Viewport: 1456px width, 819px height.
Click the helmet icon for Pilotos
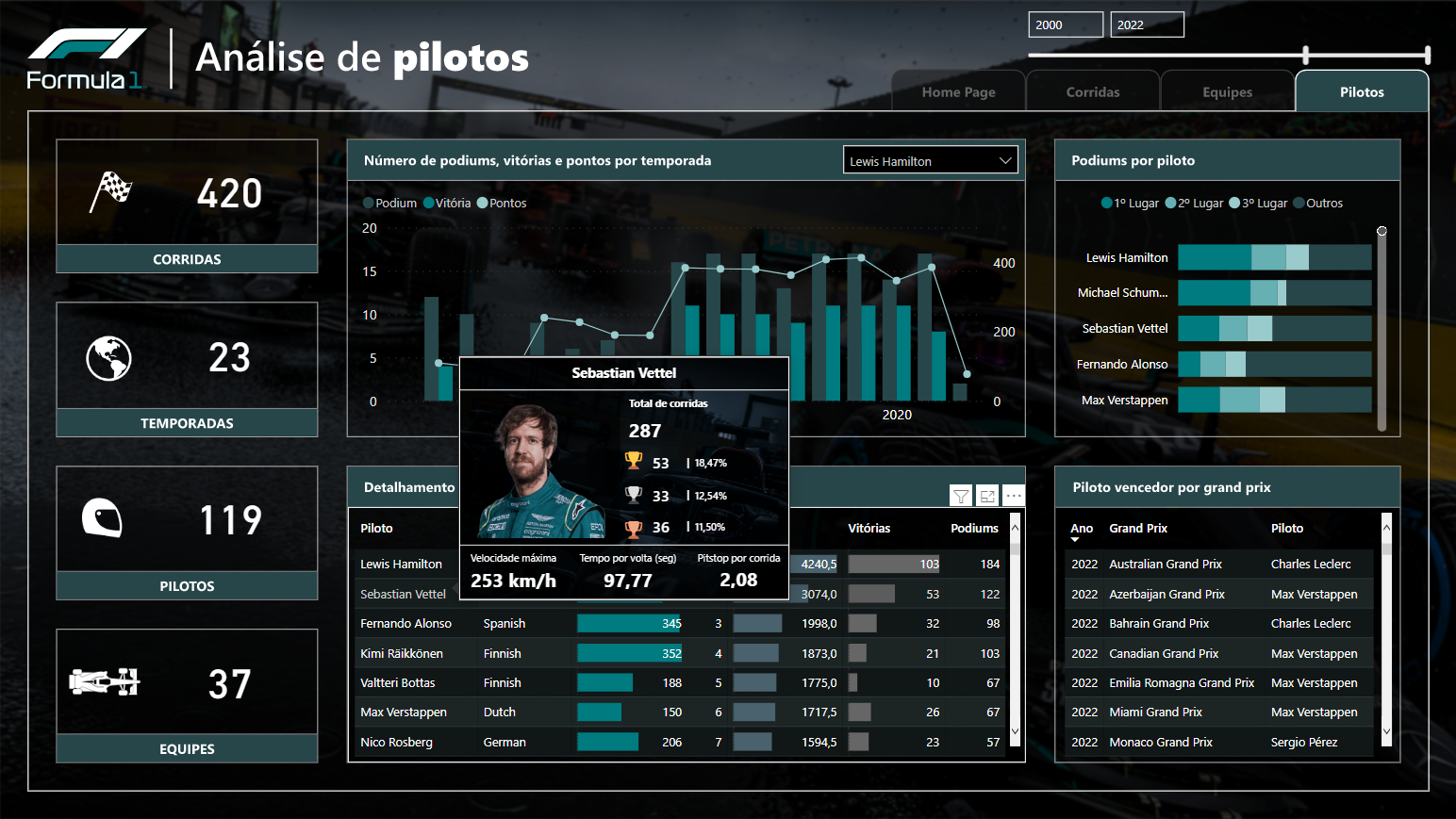(x=102, y=518)
